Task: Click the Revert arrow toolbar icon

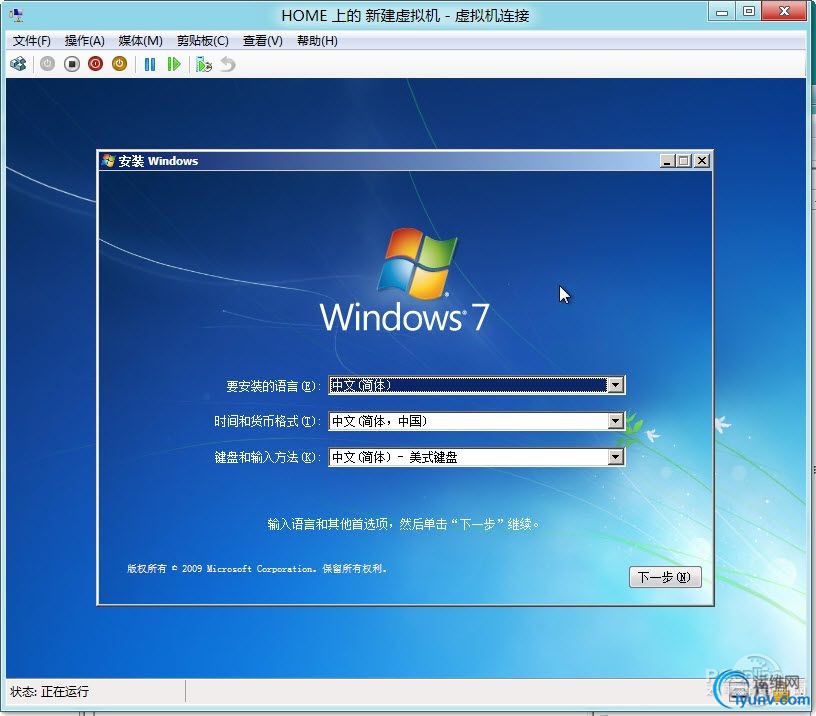Action: pyautogui.click(x=228, y=64)
